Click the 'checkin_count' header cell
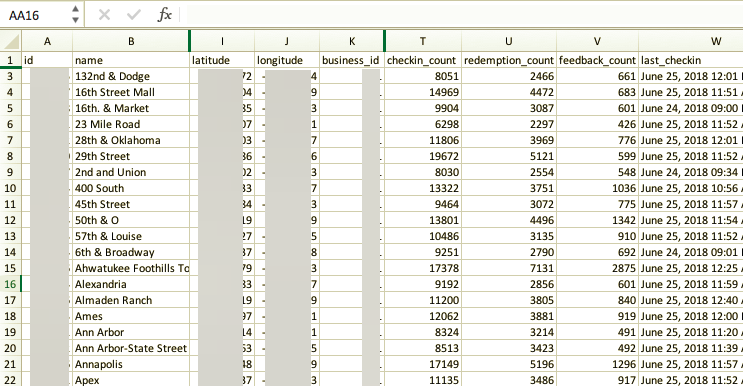This screenshot has height=386, width=743. click(x=423, y=60)
